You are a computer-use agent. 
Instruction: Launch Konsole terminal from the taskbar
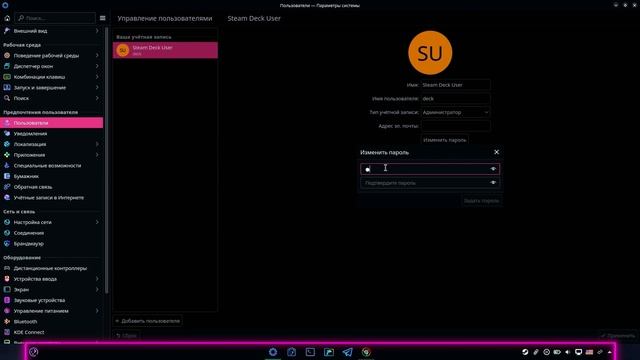pos(310,352)
